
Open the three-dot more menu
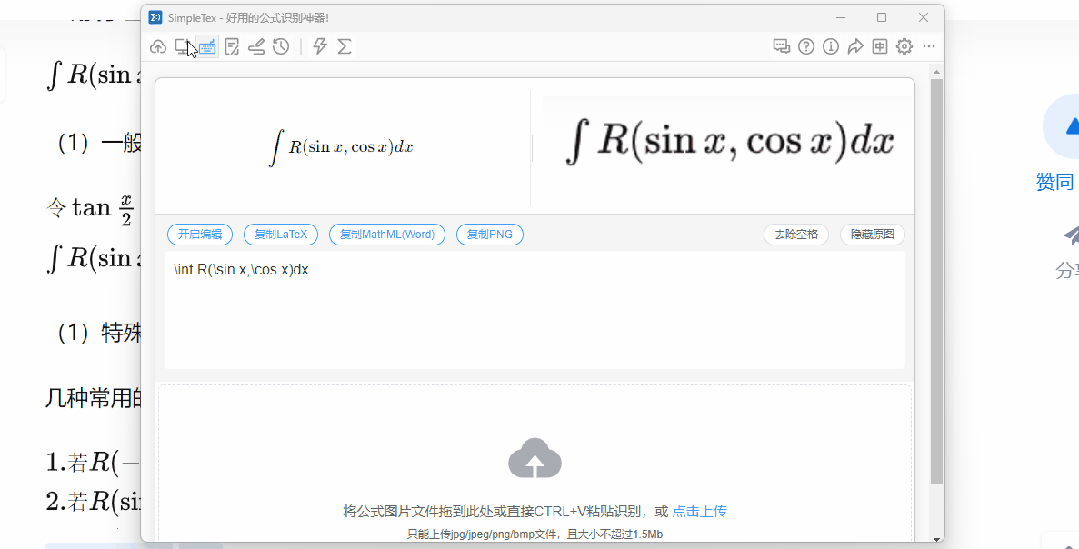(929, 47)
